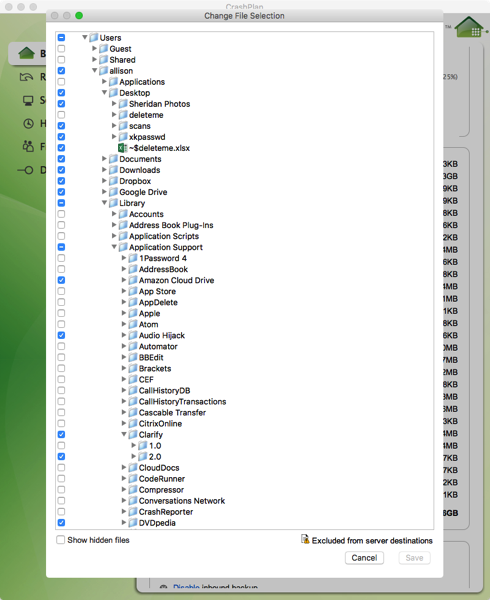Collapse the Users folder tree
490x600 pixels.
click(85, 38)
